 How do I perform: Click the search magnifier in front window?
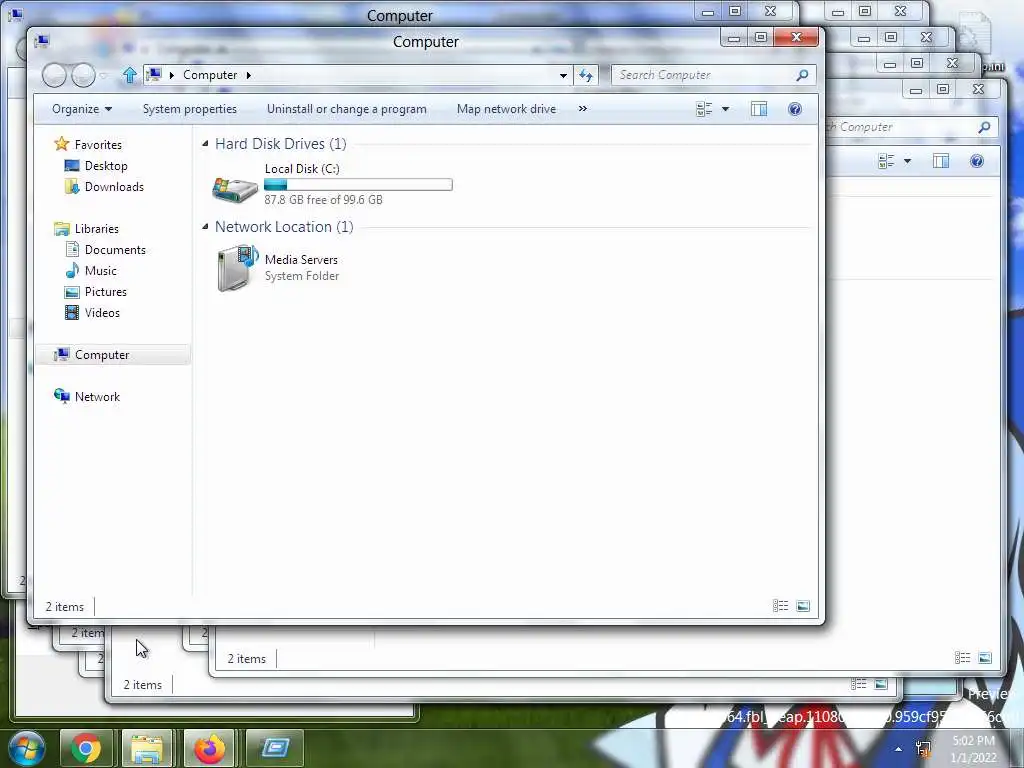click(802, 75)
